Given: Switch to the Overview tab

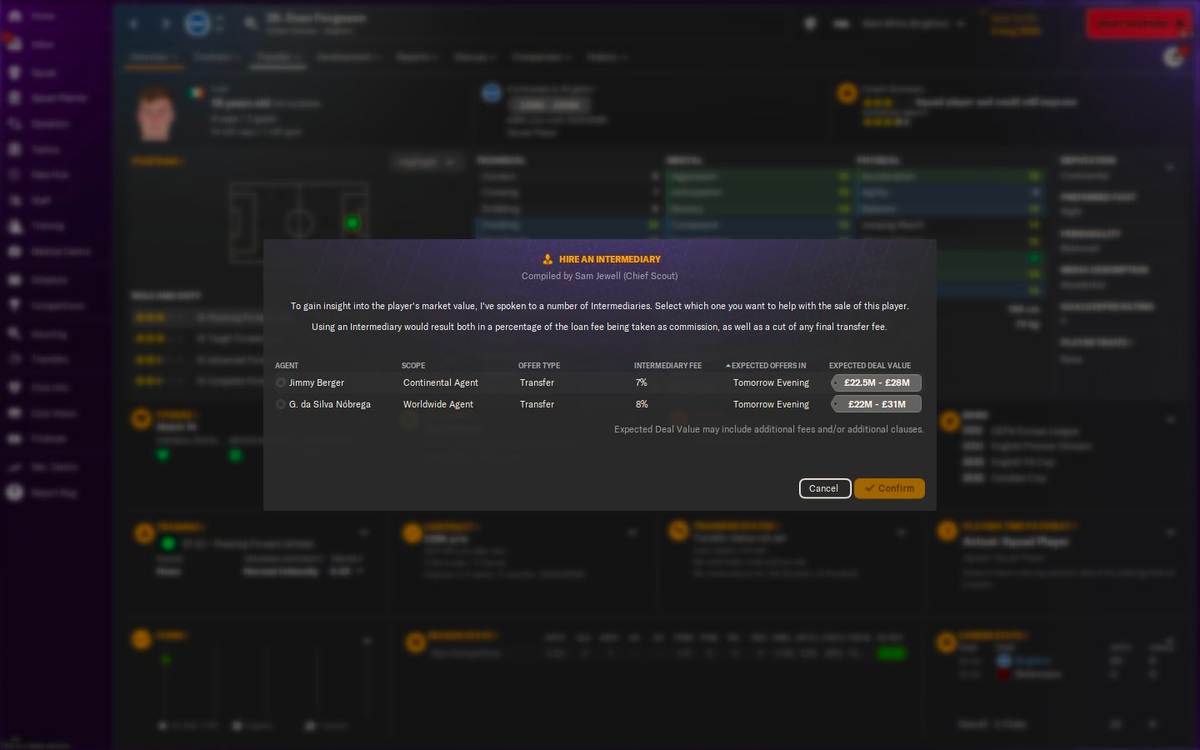Looking at the screenshot, I should [x=153, y=57].
